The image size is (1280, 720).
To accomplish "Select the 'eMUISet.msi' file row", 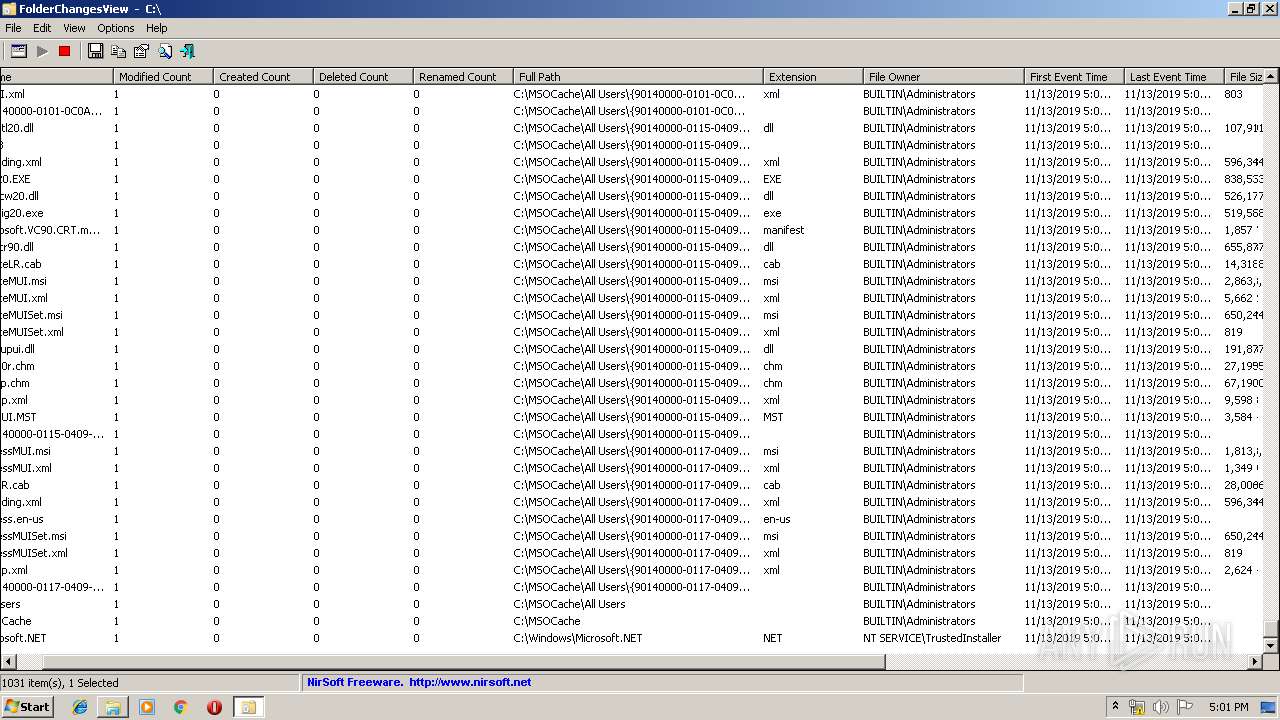I will tap(632, 315).
